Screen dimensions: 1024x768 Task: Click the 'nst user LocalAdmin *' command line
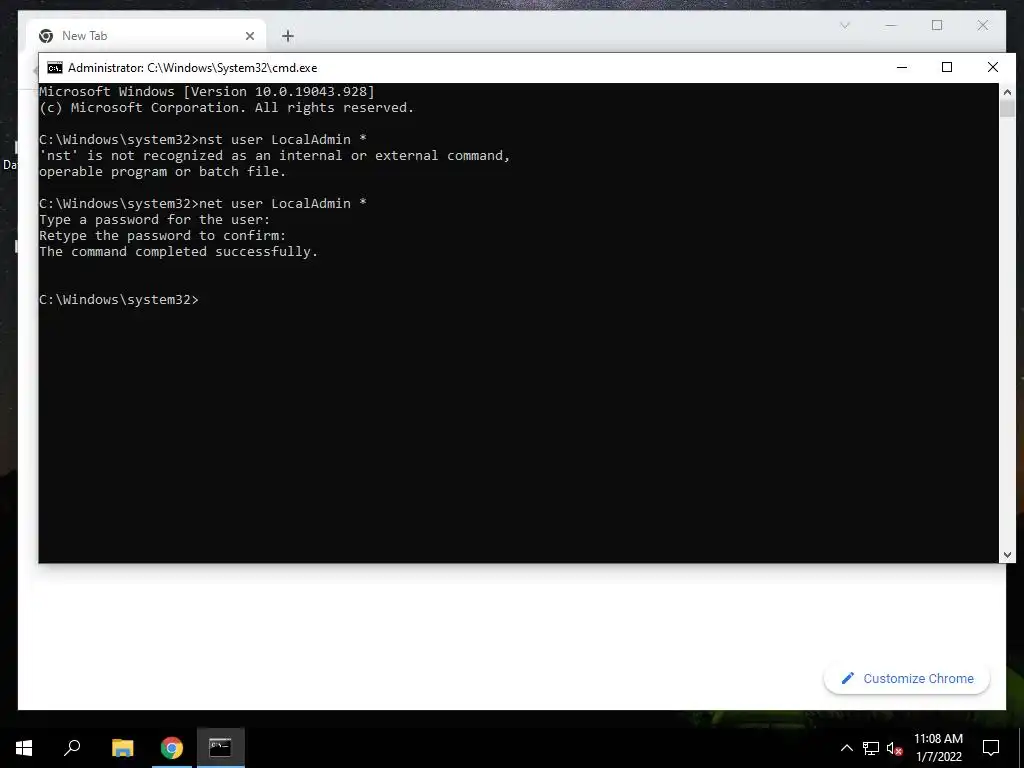point(202,139)
